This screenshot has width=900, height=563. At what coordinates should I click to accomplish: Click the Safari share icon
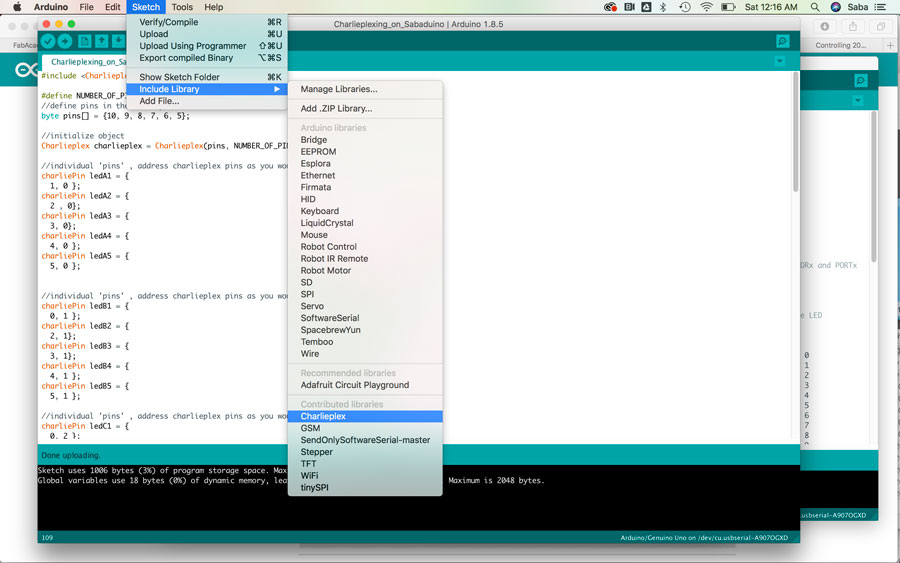click(x=853, y=26)
